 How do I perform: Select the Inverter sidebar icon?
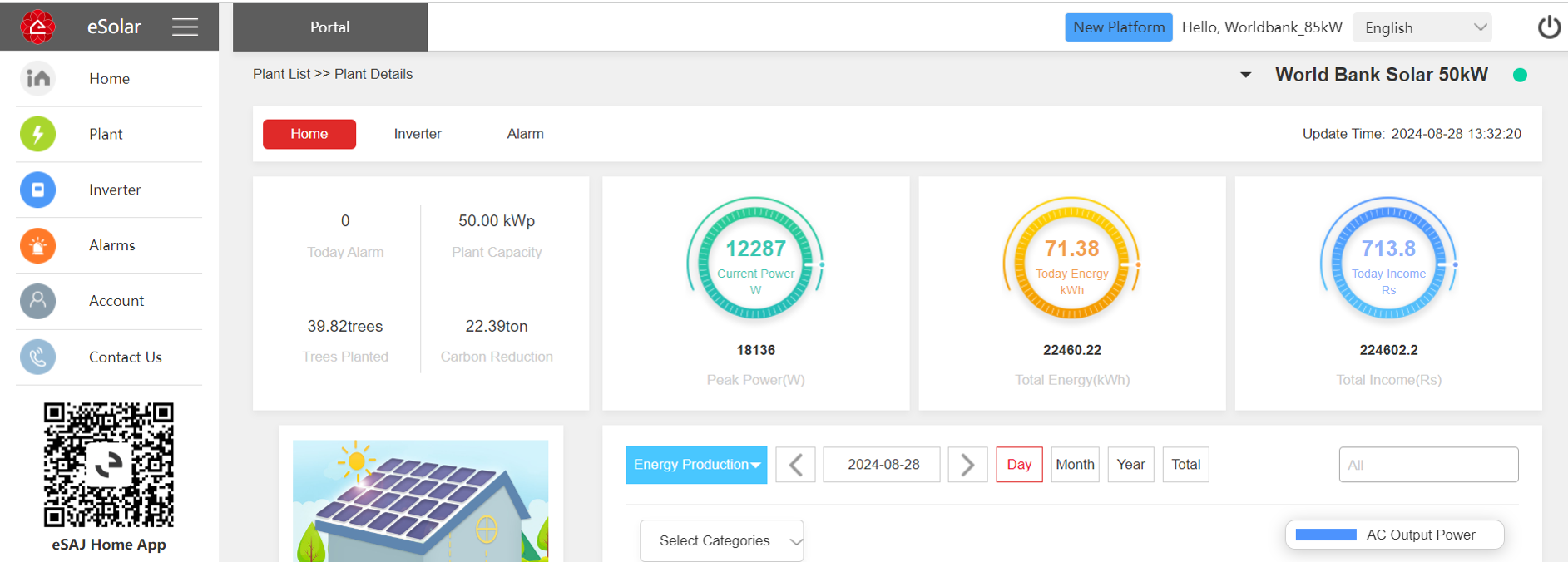37,190
